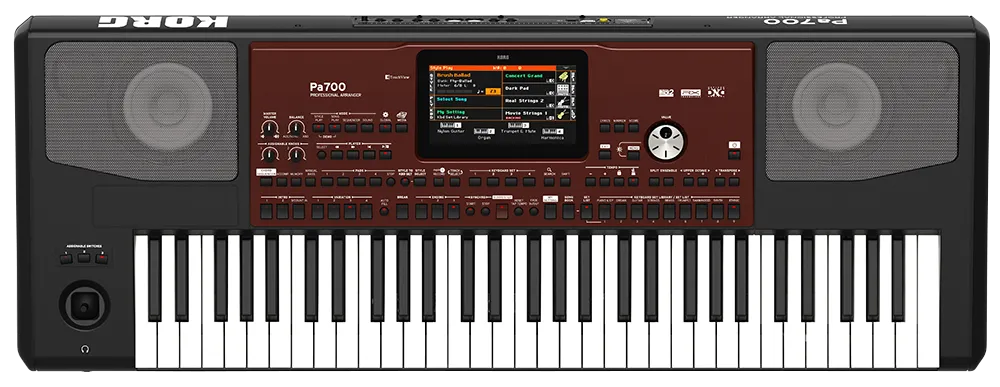The height and width of the screenshot is (387, 1000).
Task: Toggle the MEMORY button
Action: (296, 182)
